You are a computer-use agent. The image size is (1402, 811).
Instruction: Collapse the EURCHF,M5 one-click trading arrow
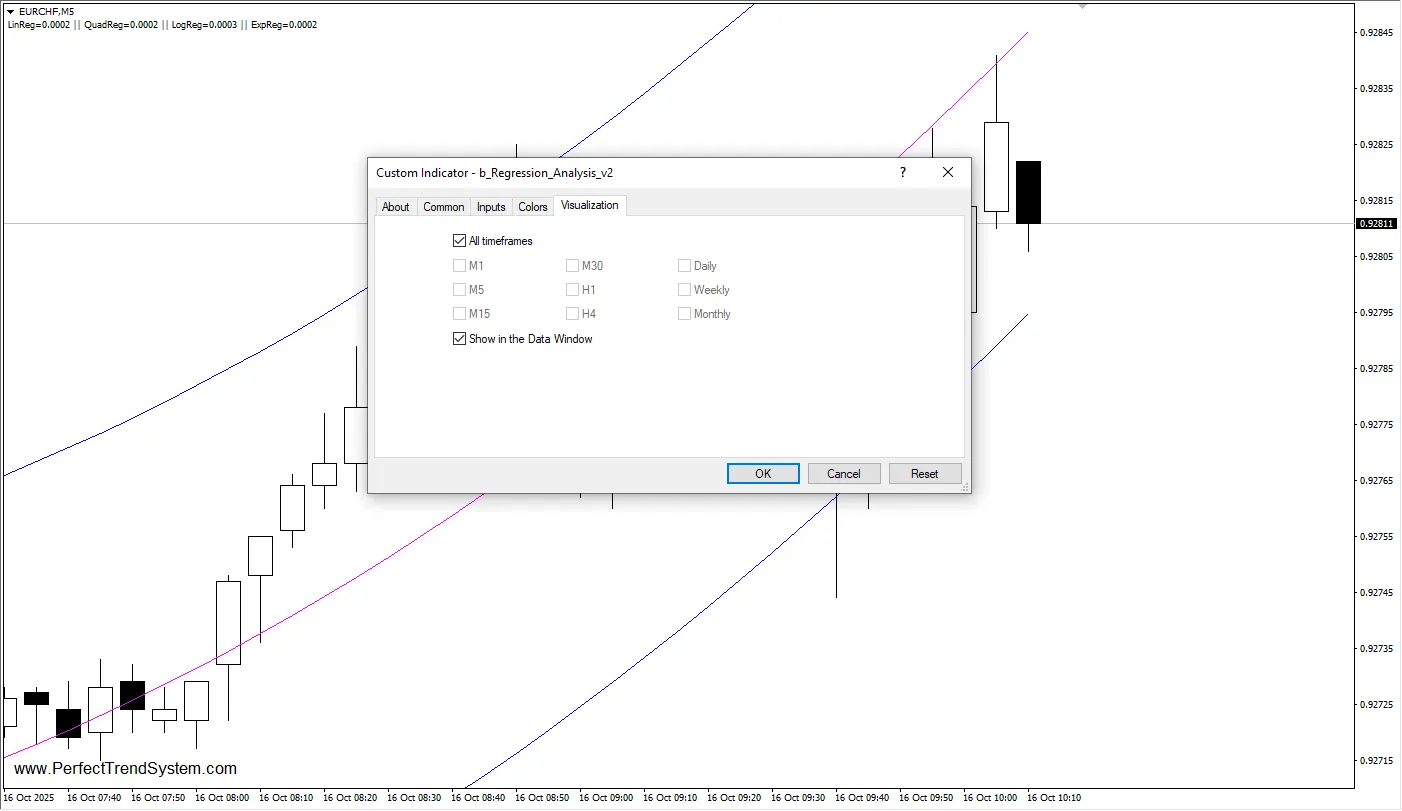coord(10,11)
